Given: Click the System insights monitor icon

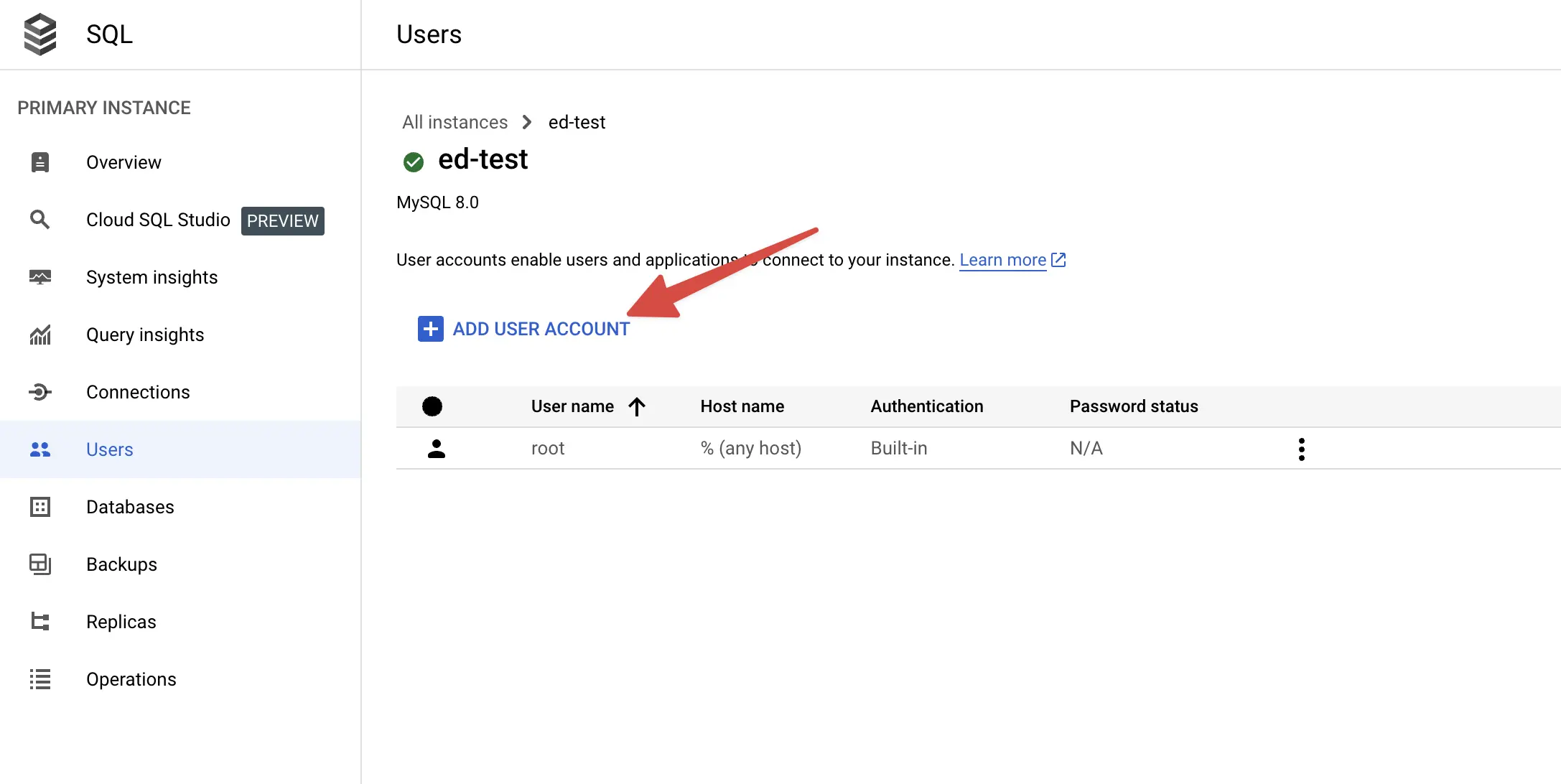Looking at the screenshot, I should pos(40,277).
